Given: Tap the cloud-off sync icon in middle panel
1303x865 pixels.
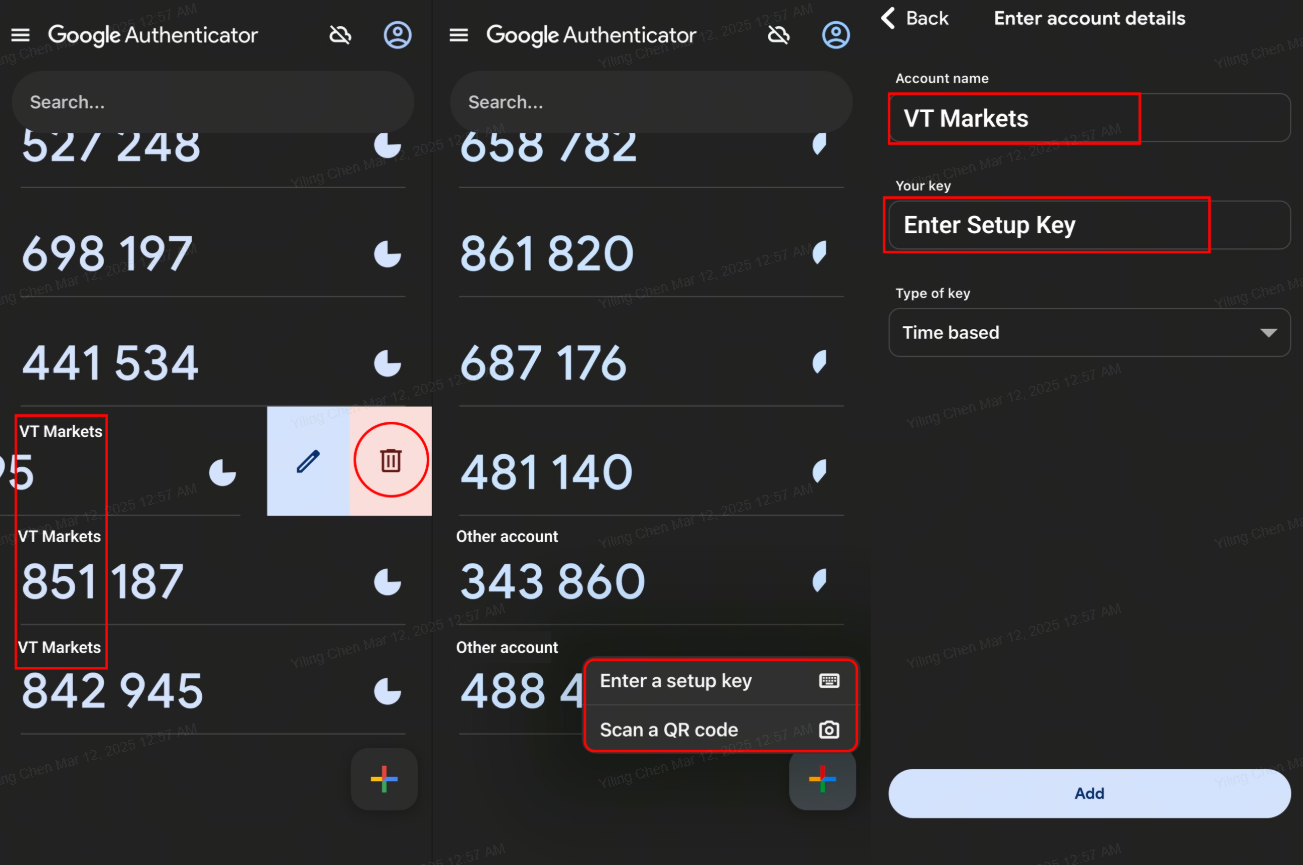Looking at the screenshot, I should click(778, 35).
